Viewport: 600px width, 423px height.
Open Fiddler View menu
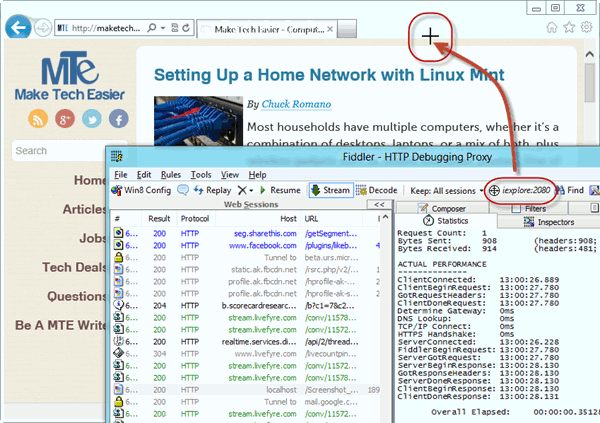pyautogui.click(x=230, y=175)
